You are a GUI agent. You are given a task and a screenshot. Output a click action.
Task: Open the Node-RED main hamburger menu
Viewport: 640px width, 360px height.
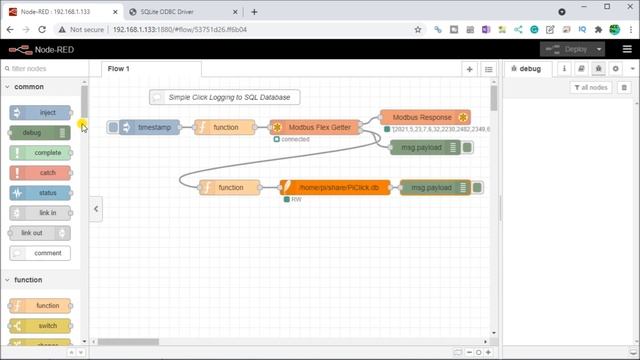point(627,49)
